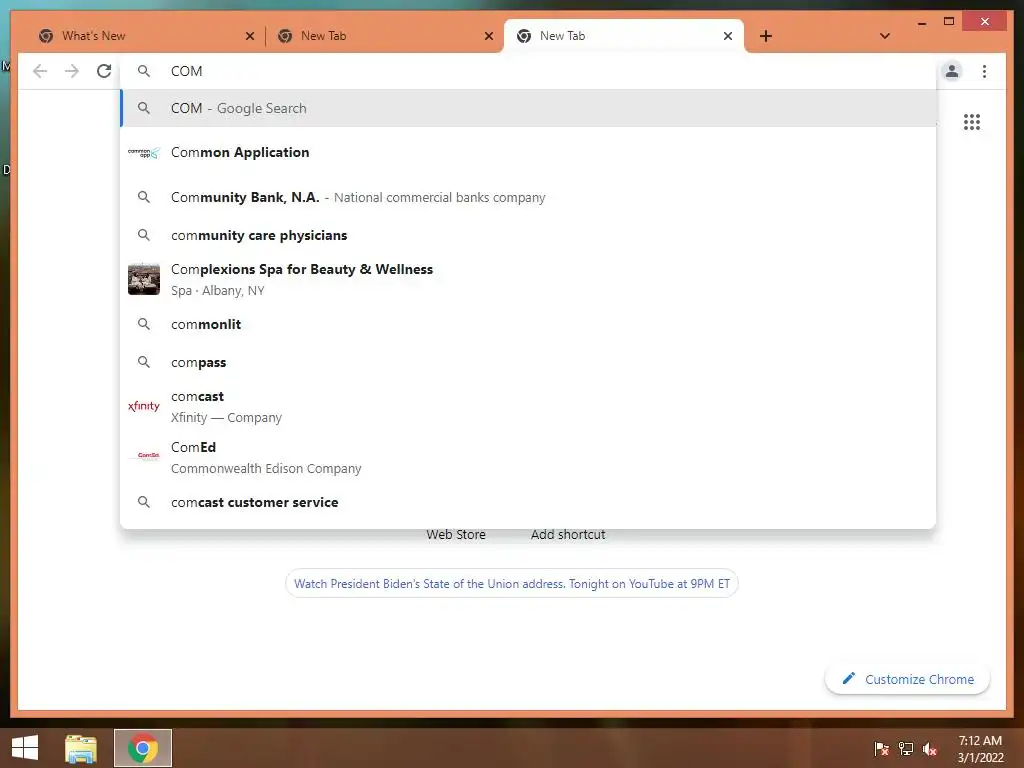
Task: Close the active New Tab
Action: (728, 36)
